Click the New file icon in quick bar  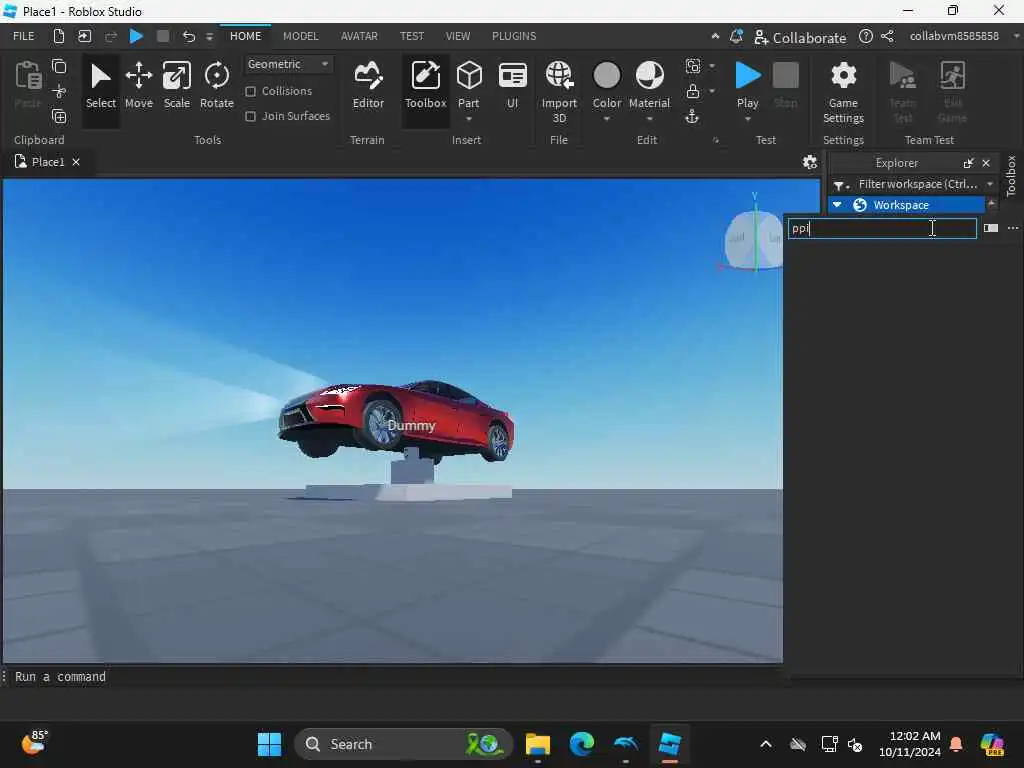click(59, 36)
